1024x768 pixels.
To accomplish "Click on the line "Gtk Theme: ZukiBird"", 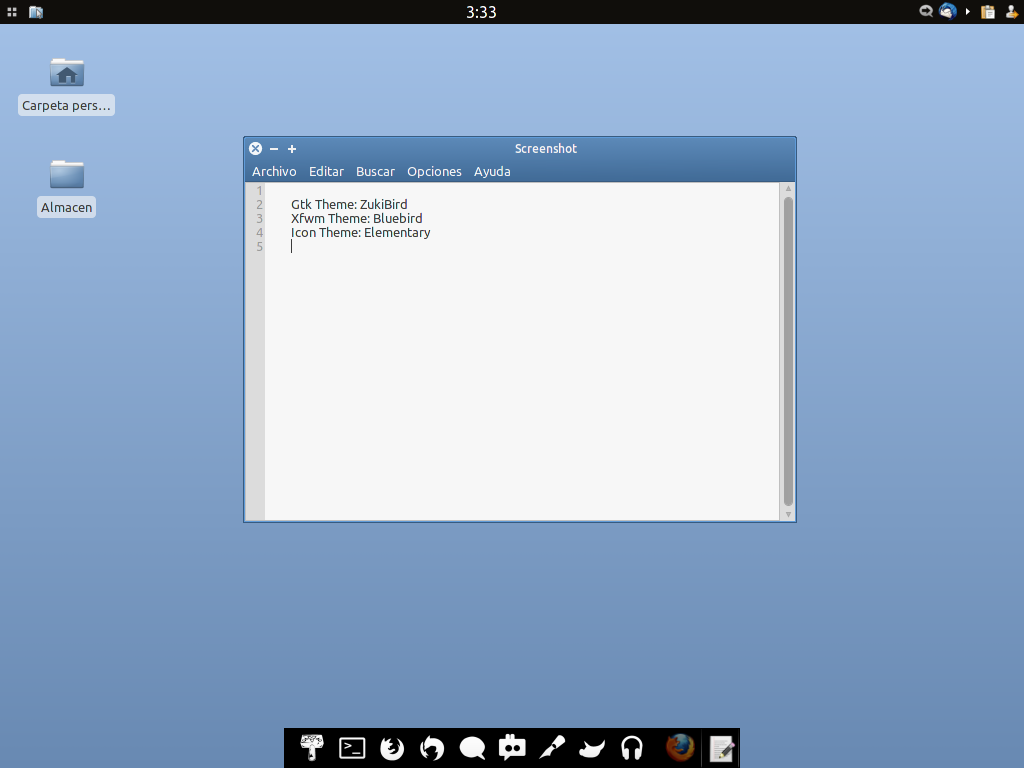I will (x=349, y=204).
